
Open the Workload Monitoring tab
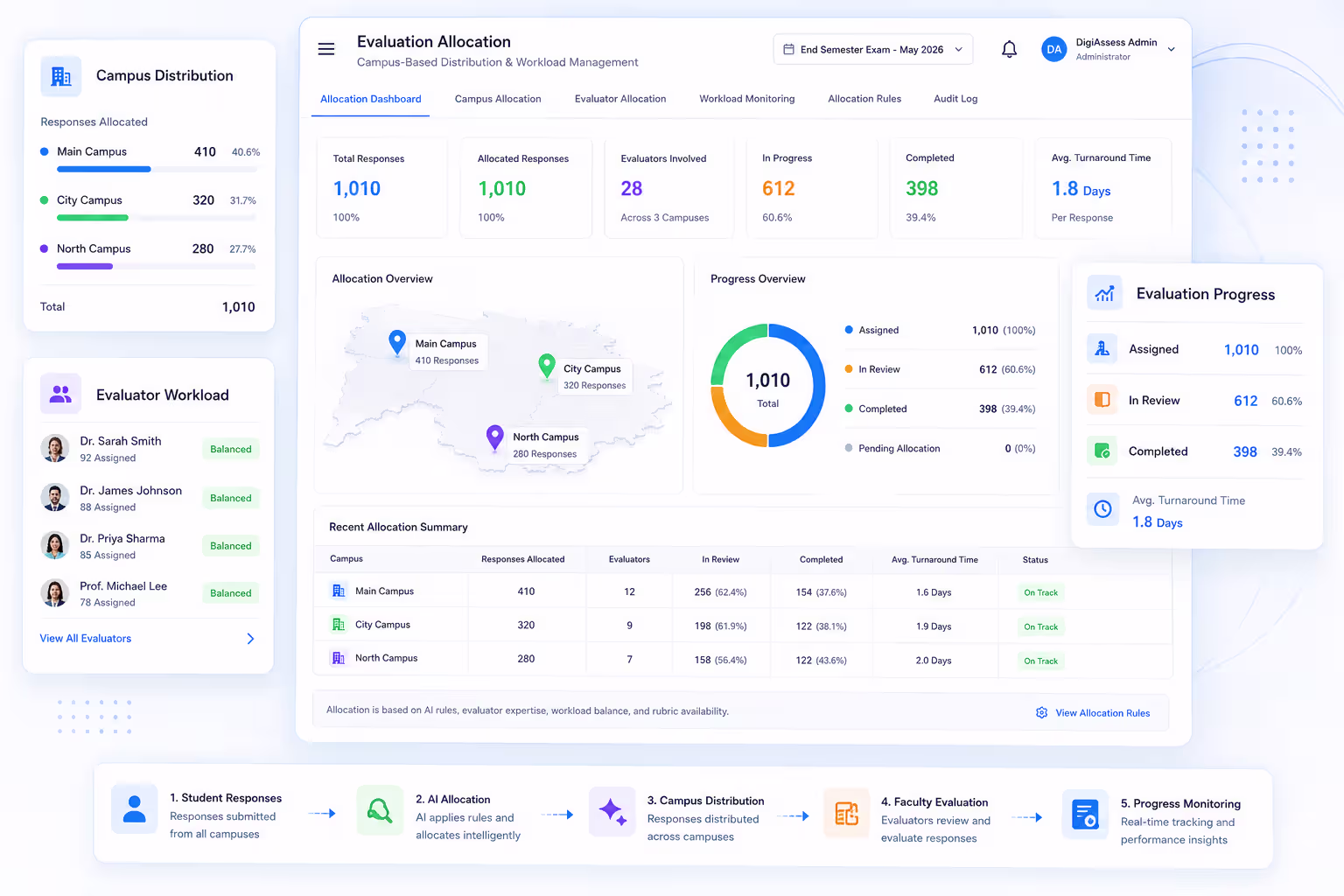point(747,99)
